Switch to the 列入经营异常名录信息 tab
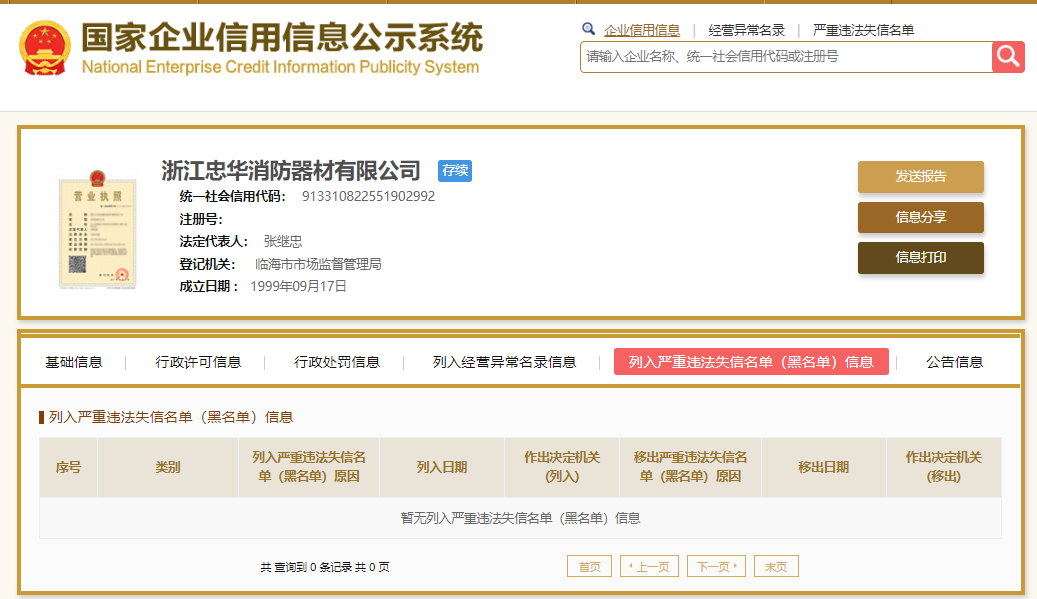1037x599 pixels. click(504, 362)
